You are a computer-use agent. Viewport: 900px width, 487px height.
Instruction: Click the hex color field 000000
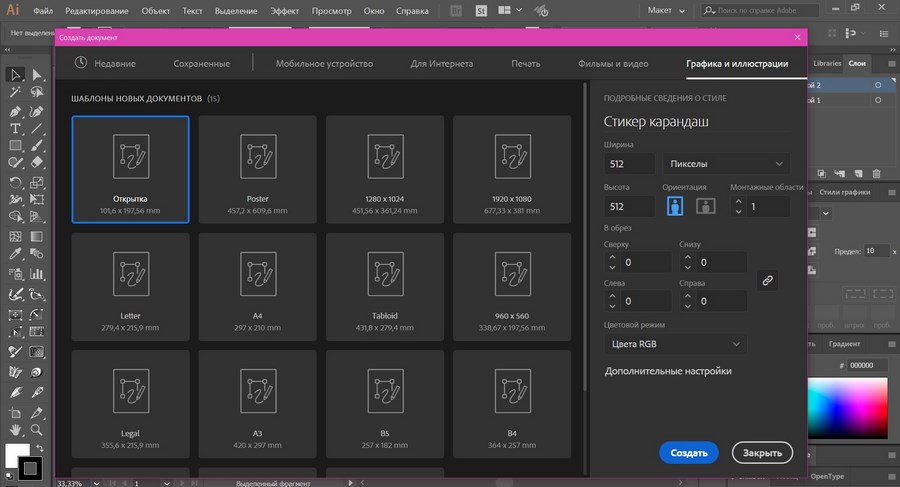click(867, 365)
